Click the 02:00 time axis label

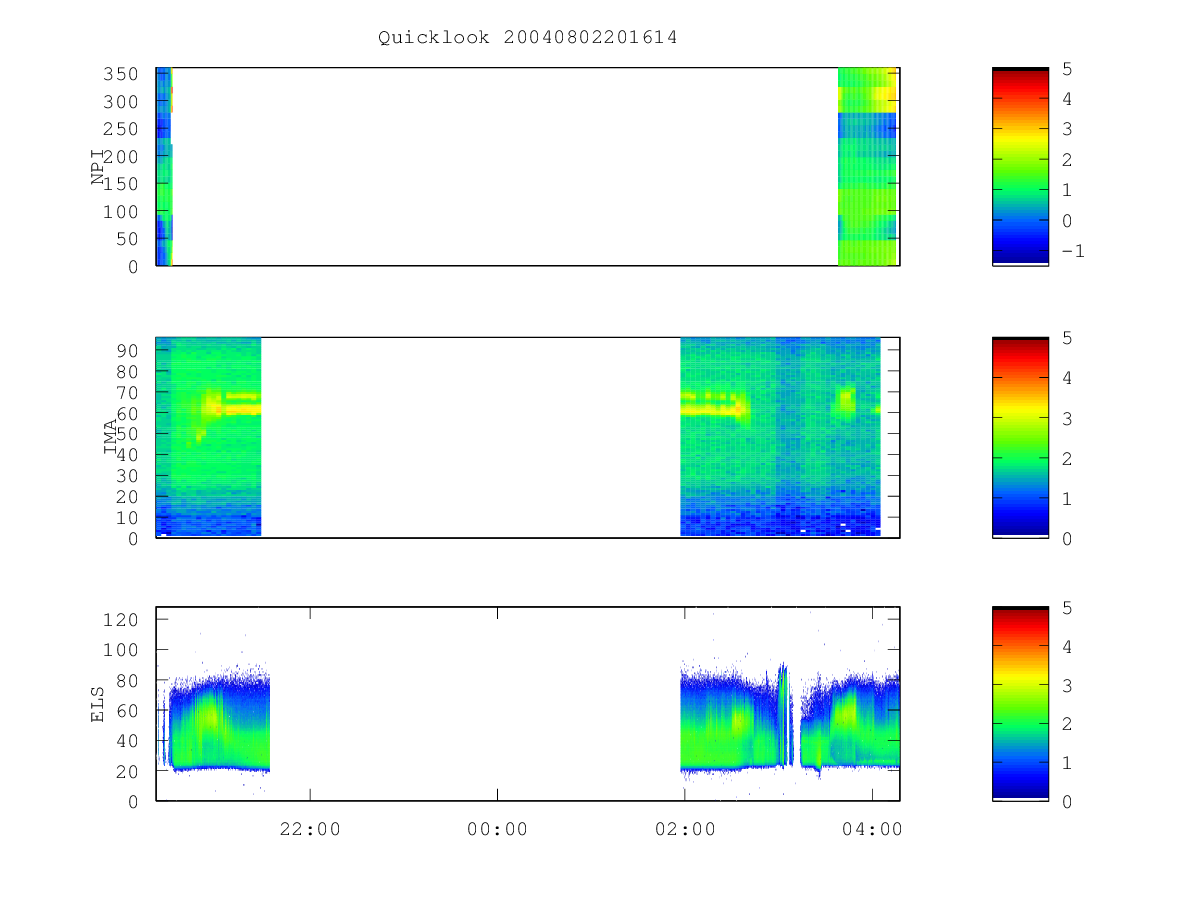coord(685,829)
